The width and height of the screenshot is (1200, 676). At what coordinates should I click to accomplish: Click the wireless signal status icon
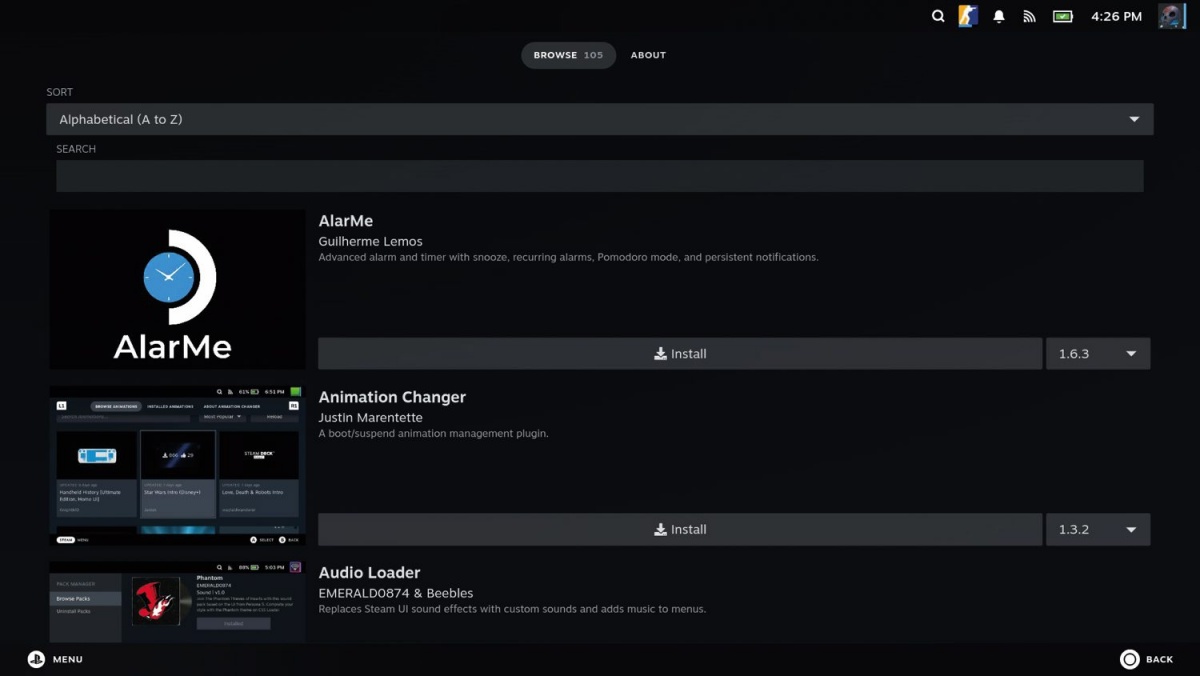point(1029,16)
